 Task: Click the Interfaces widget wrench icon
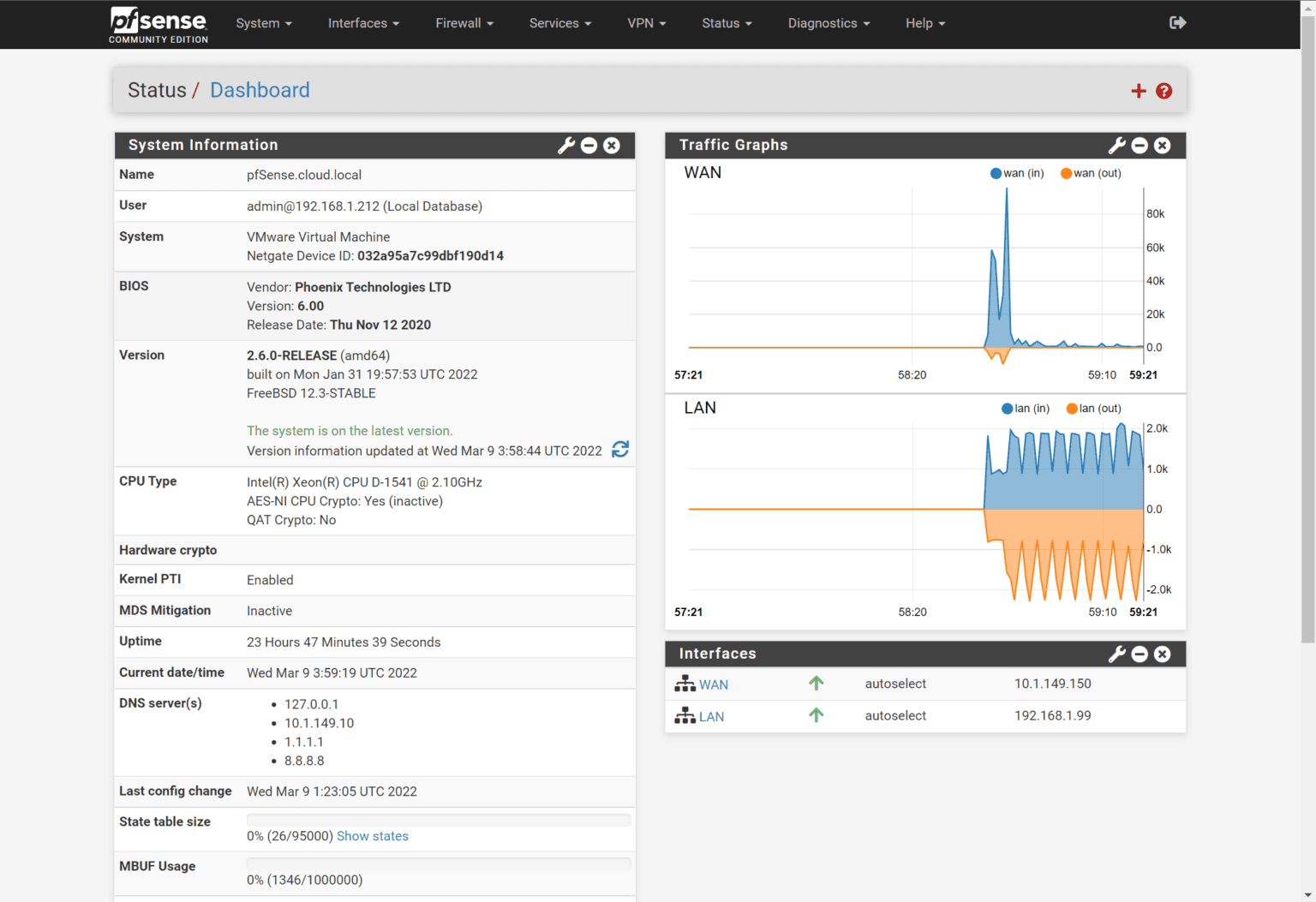point(1116,654)
